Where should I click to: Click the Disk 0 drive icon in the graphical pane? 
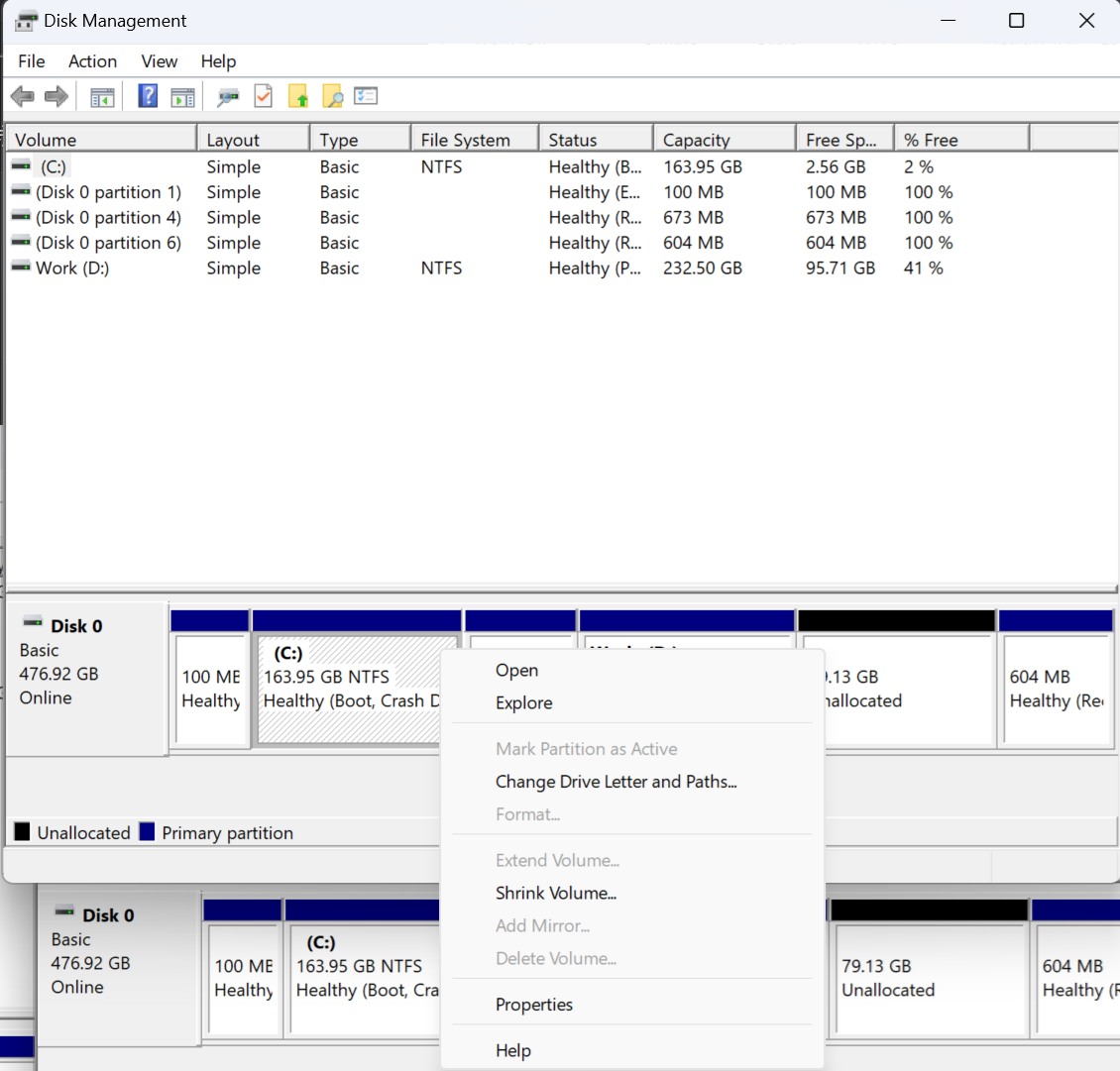tap(33, 622)
